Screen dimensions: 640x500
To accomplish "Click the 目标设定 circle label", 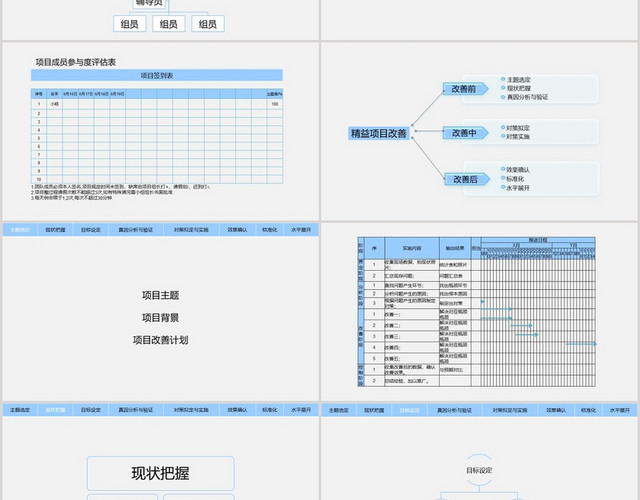I will (479, 470).
